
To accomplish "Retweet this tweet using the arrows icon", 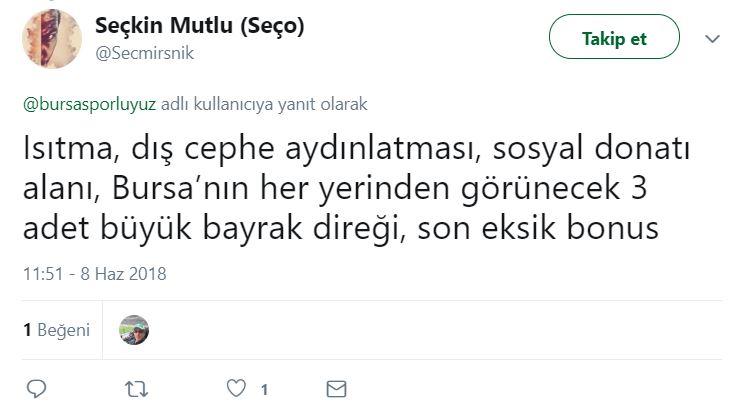I will 134,387.
